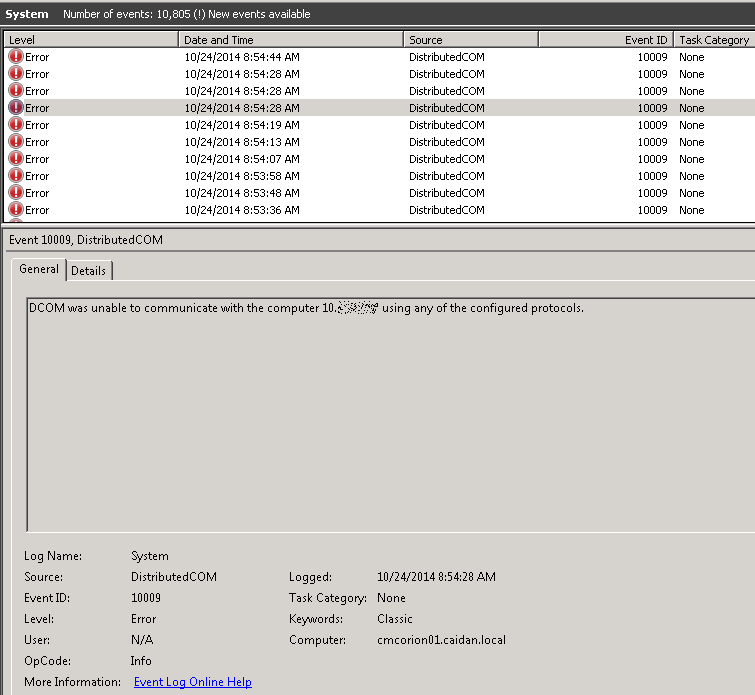Image resolution: width=755 pixels, height=695 pixels.
Task: Click event ID 10009 in 8:54:13 AM row
Action: [652, 142]
